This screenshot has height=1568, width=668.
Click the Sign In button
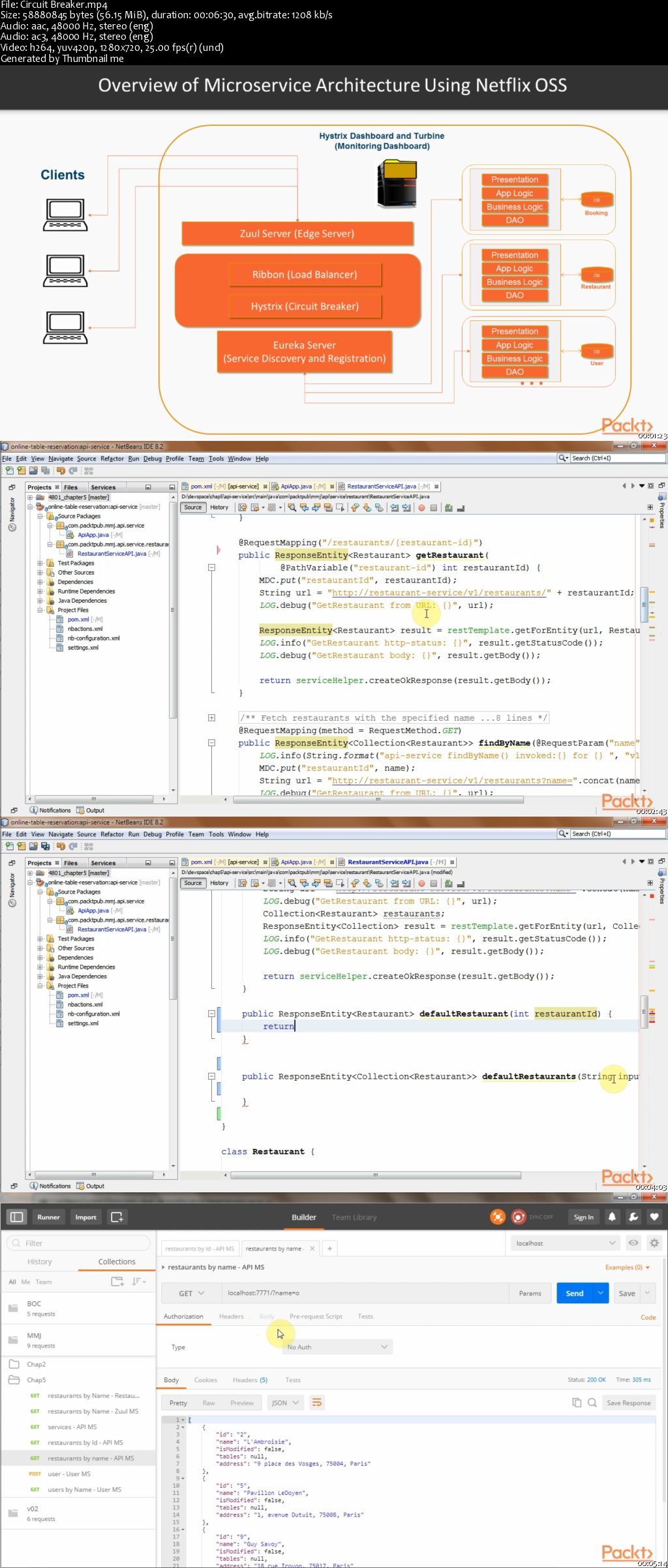click(x=583, y=1217)
